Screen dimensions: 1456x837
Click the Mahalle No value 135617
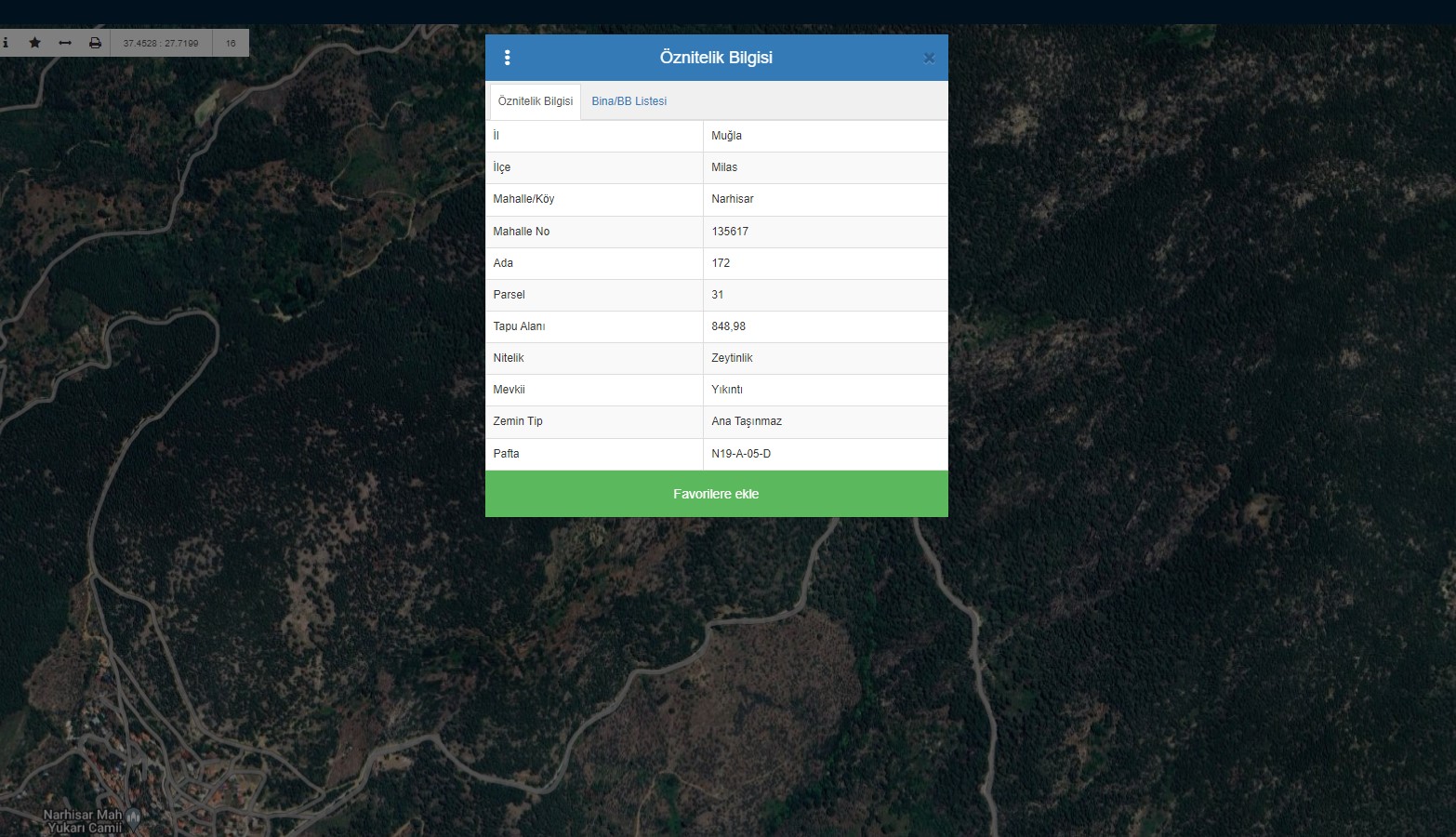point(730,232)
